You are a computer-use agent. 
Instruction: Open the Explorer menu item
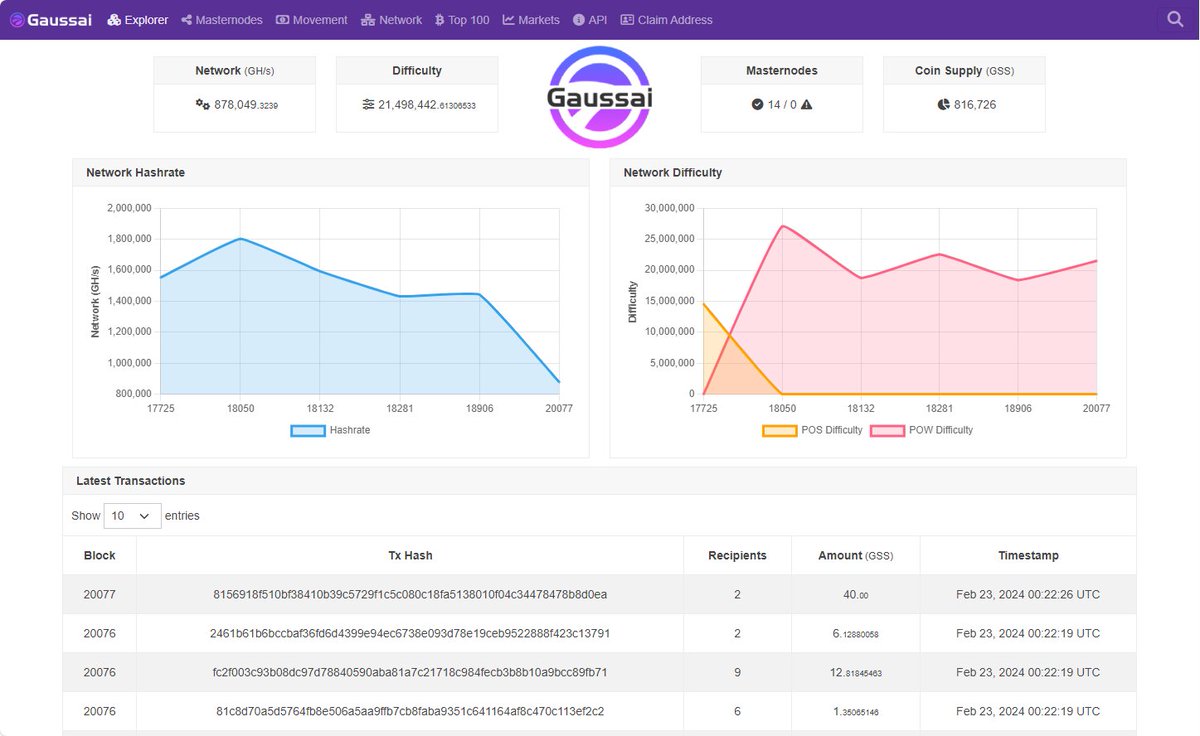point(138,20)
